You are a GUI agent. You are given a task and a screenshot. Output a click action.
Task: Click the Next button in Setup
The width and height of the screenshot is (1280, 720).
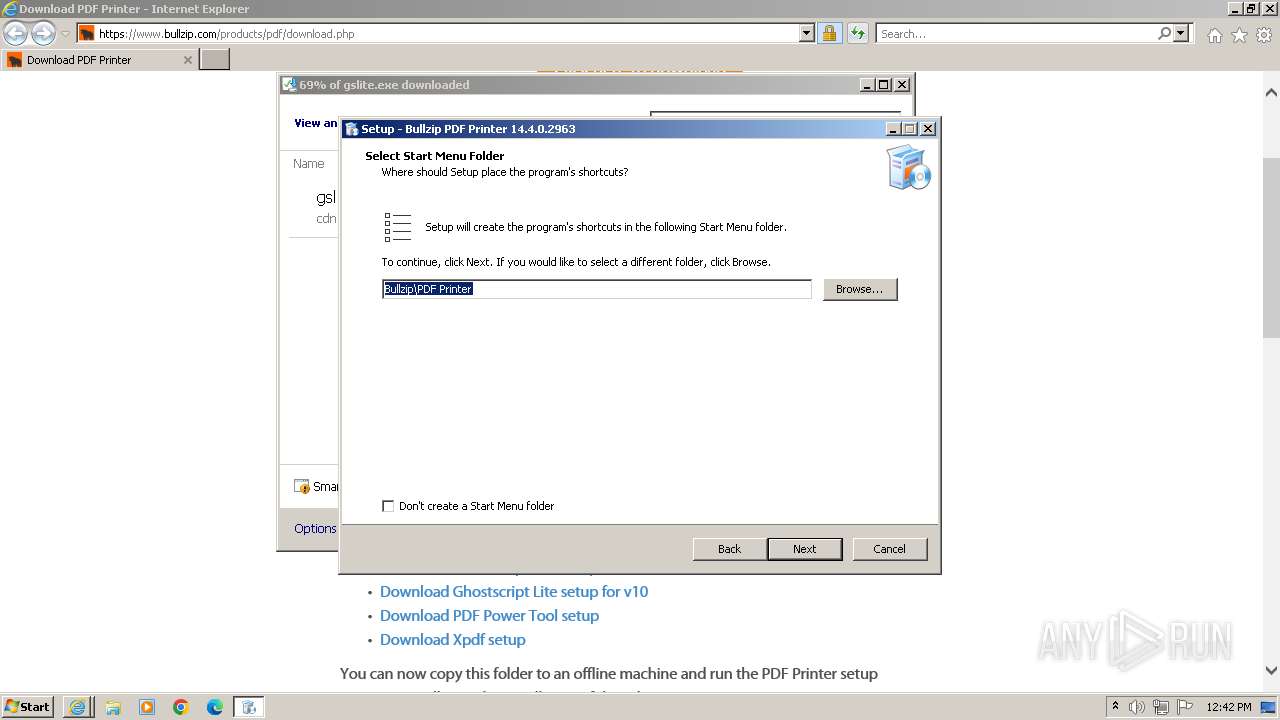(x=805, y=549)
